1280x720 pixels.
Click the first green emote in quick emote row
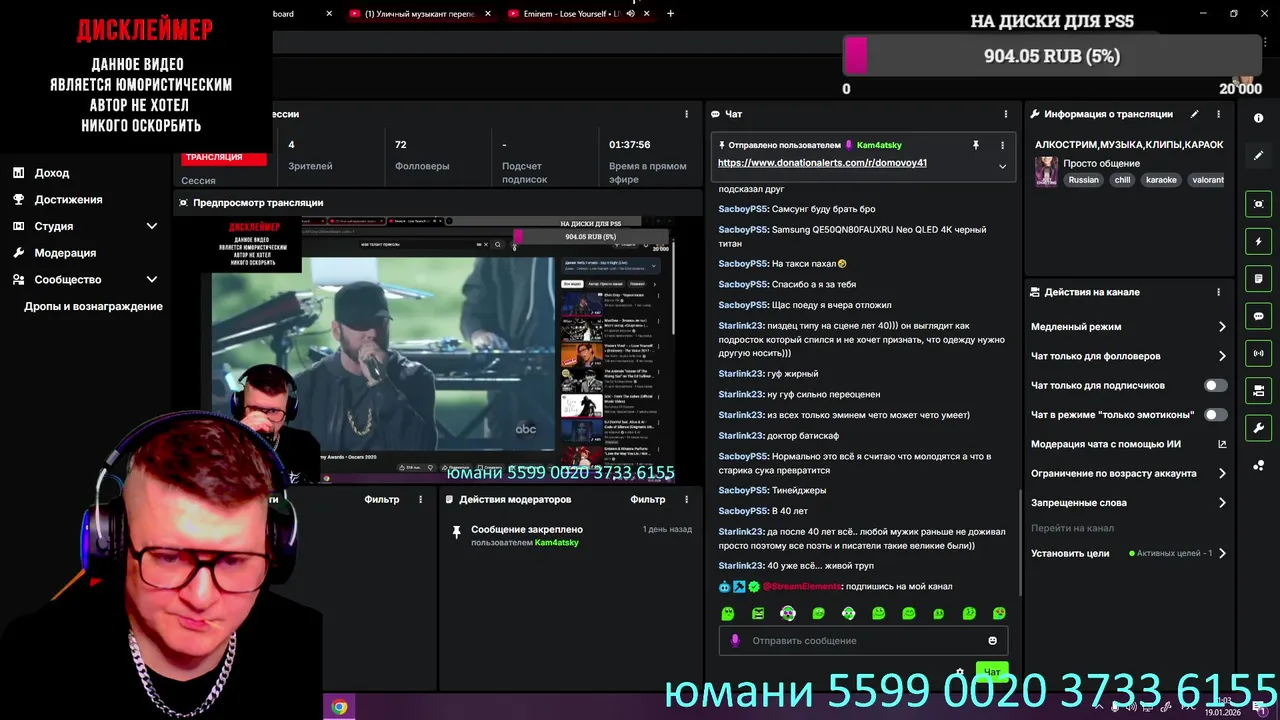click(x=728, y=613)
